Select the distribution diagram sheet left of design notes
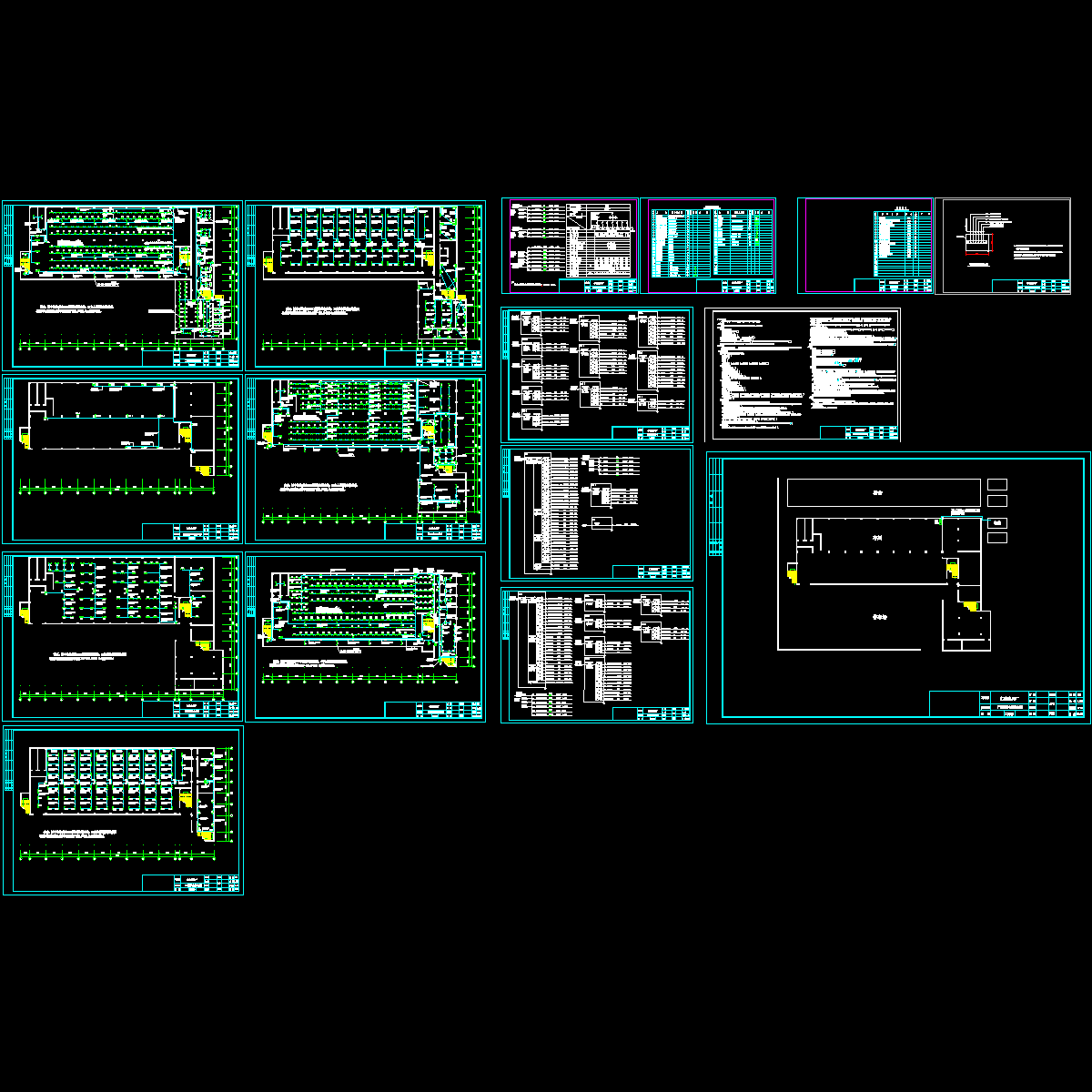The height and width of the screenshot is (1092, 1092). (596, 374)
